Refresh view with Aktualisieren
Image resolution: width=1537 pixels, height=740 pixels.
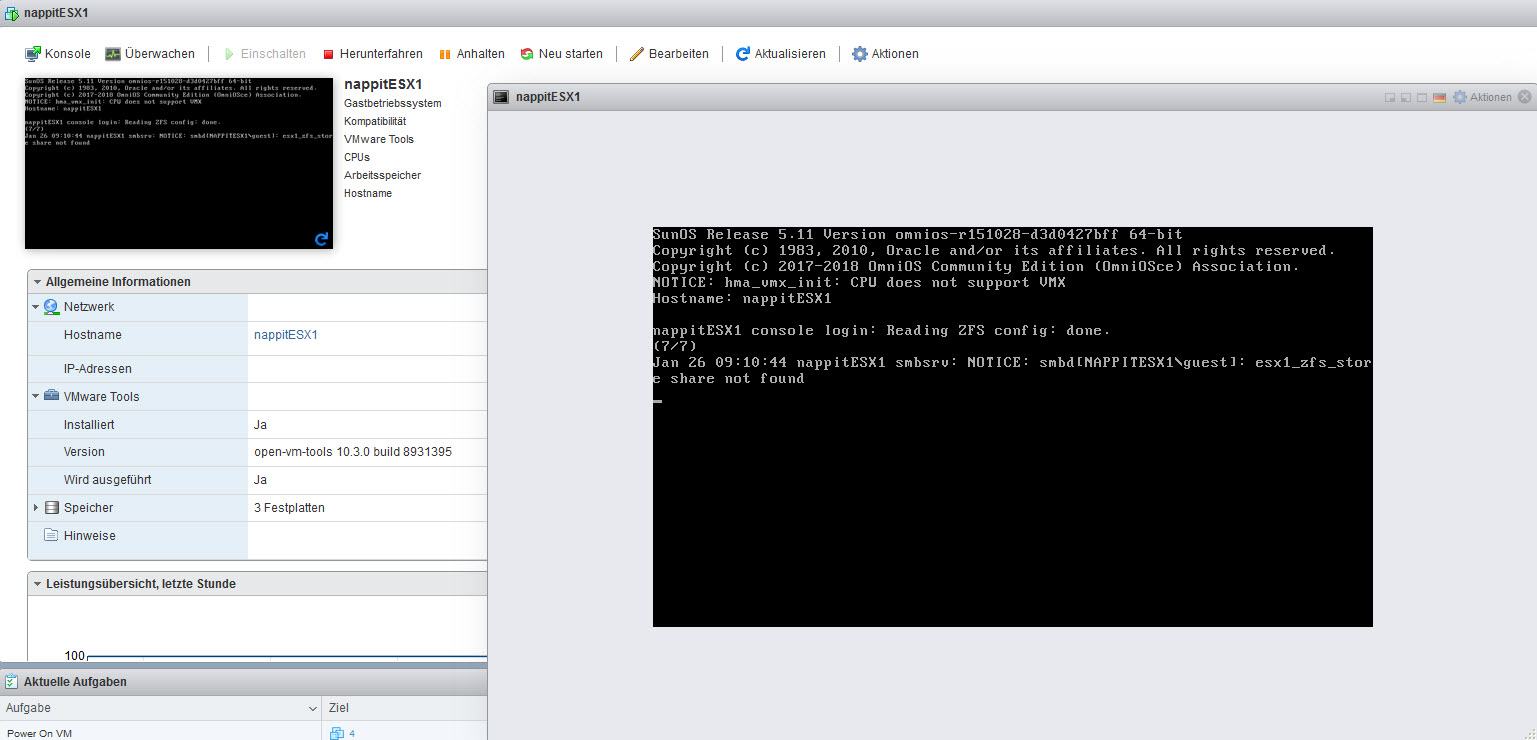(781, 54)
